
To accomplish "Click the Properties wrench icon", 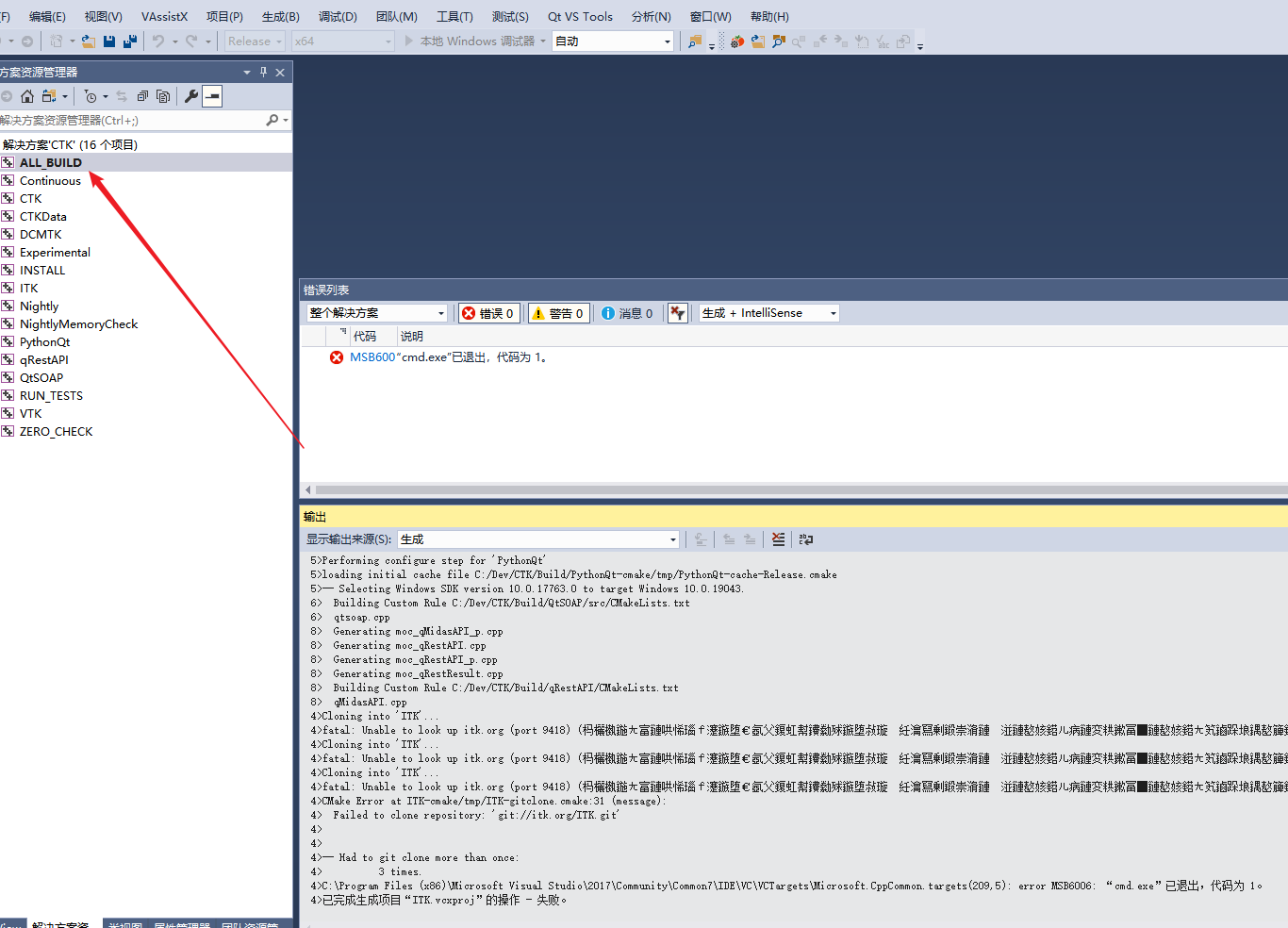I will (191, 96).
